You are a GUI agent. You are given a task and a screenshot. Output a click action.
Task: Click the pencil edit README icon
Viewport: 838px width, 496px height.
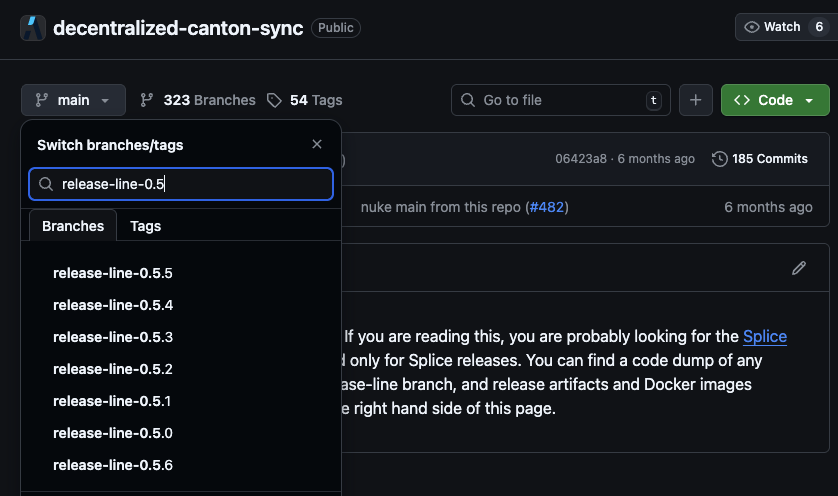tap(798, 268)
